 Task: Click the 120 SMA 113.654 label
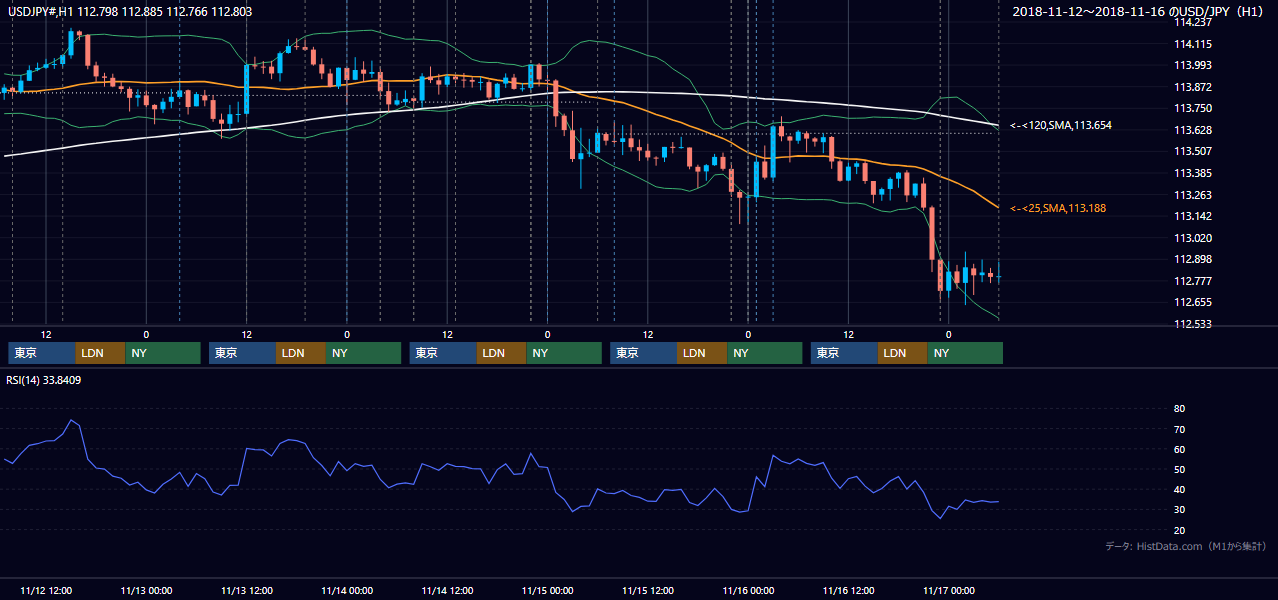click(1061, 125)
